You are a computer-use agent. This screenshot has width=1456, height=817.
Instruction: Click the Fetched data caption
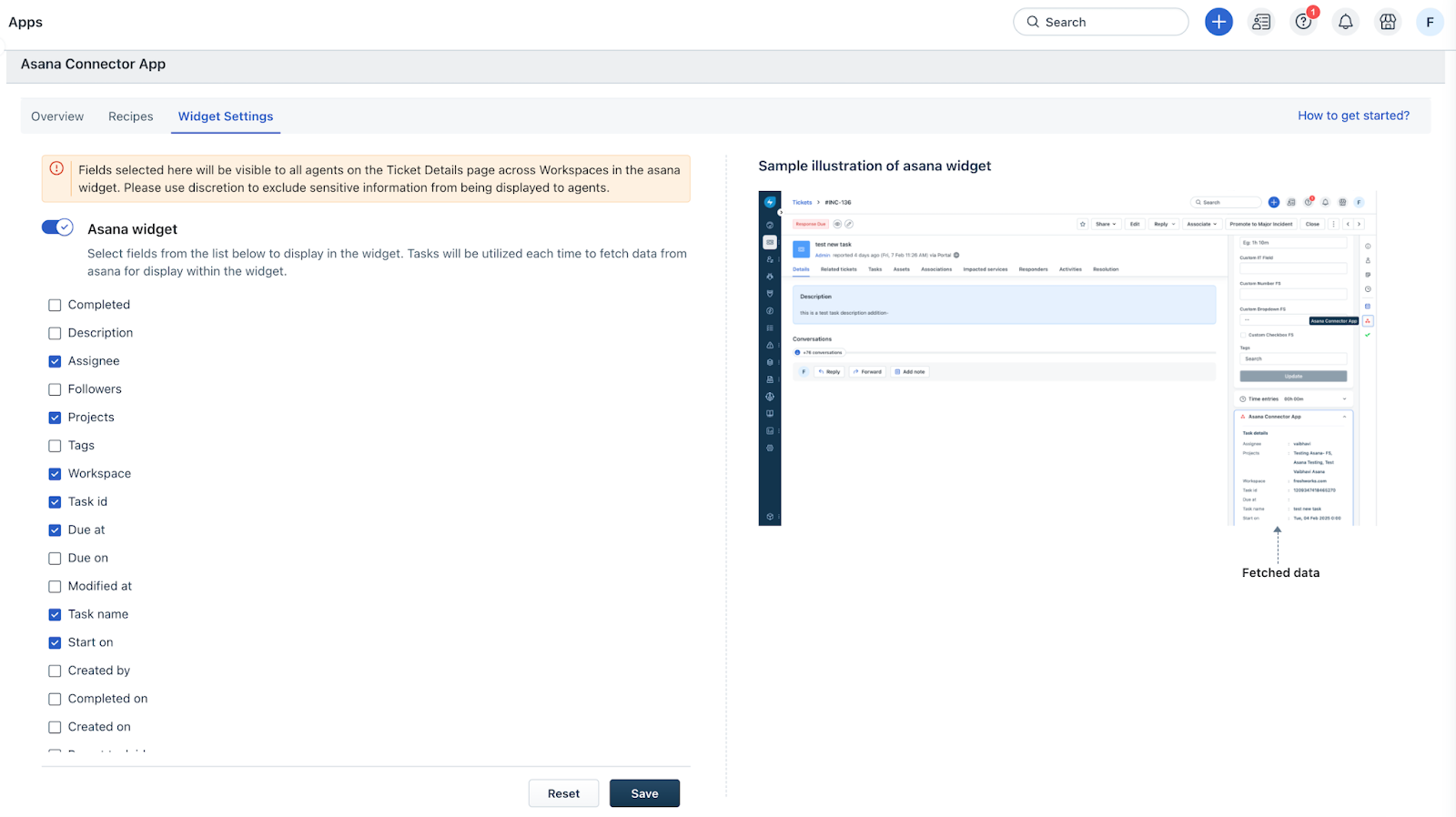1280,573
